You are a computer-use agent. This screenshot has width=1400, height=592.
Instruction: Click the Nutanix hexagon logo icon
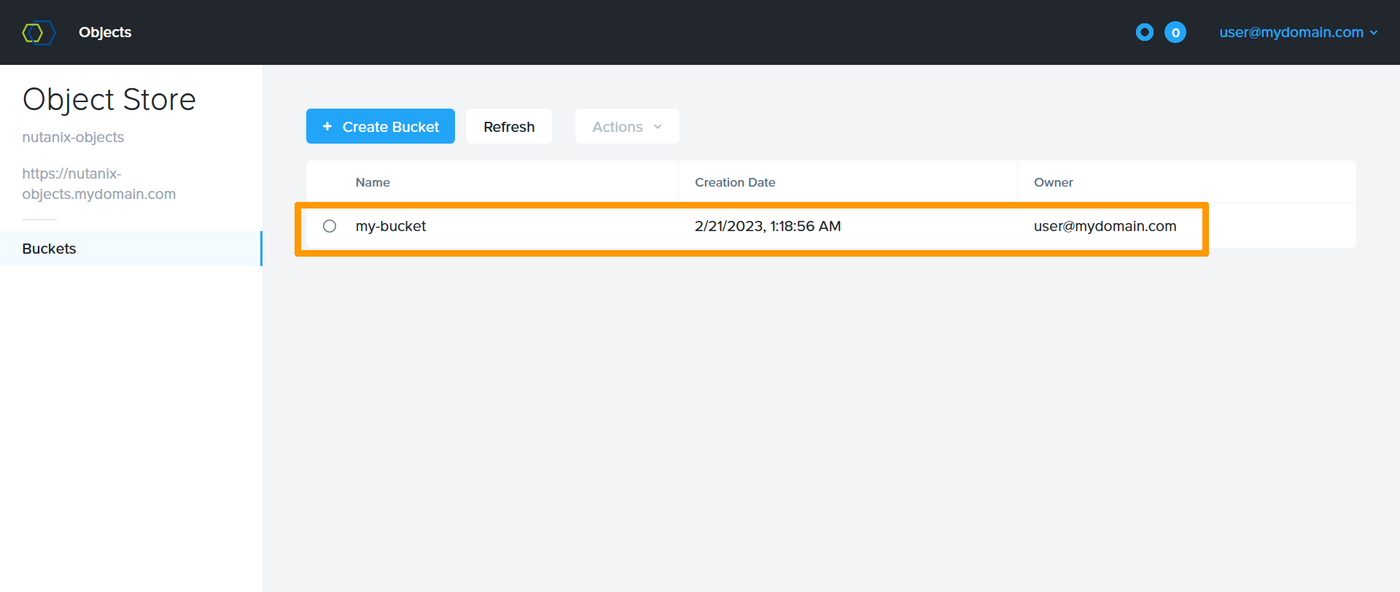tap(38, 33)
